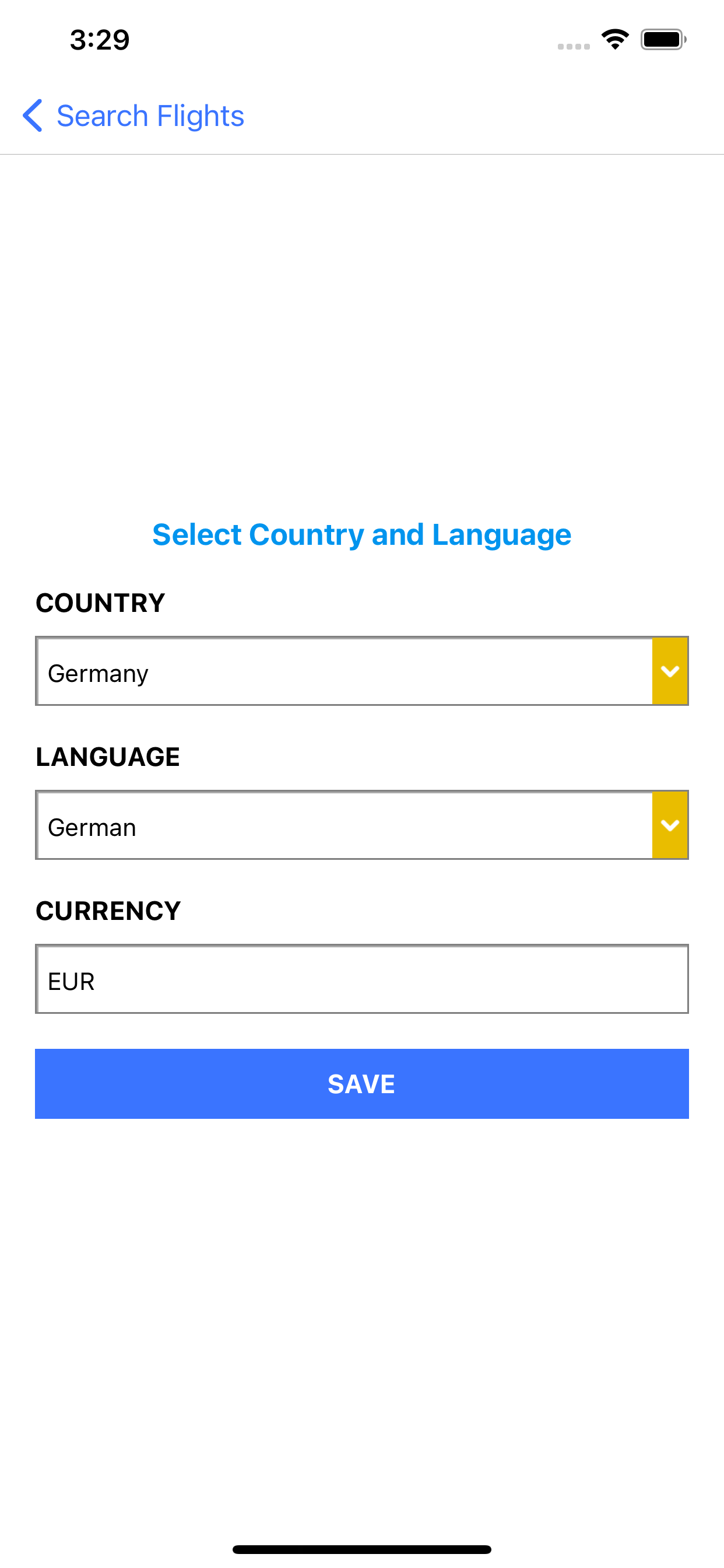Screen dimensions: 724x1568
Task: Click blank space below SAVE button
Action: tap(362, 1327)
